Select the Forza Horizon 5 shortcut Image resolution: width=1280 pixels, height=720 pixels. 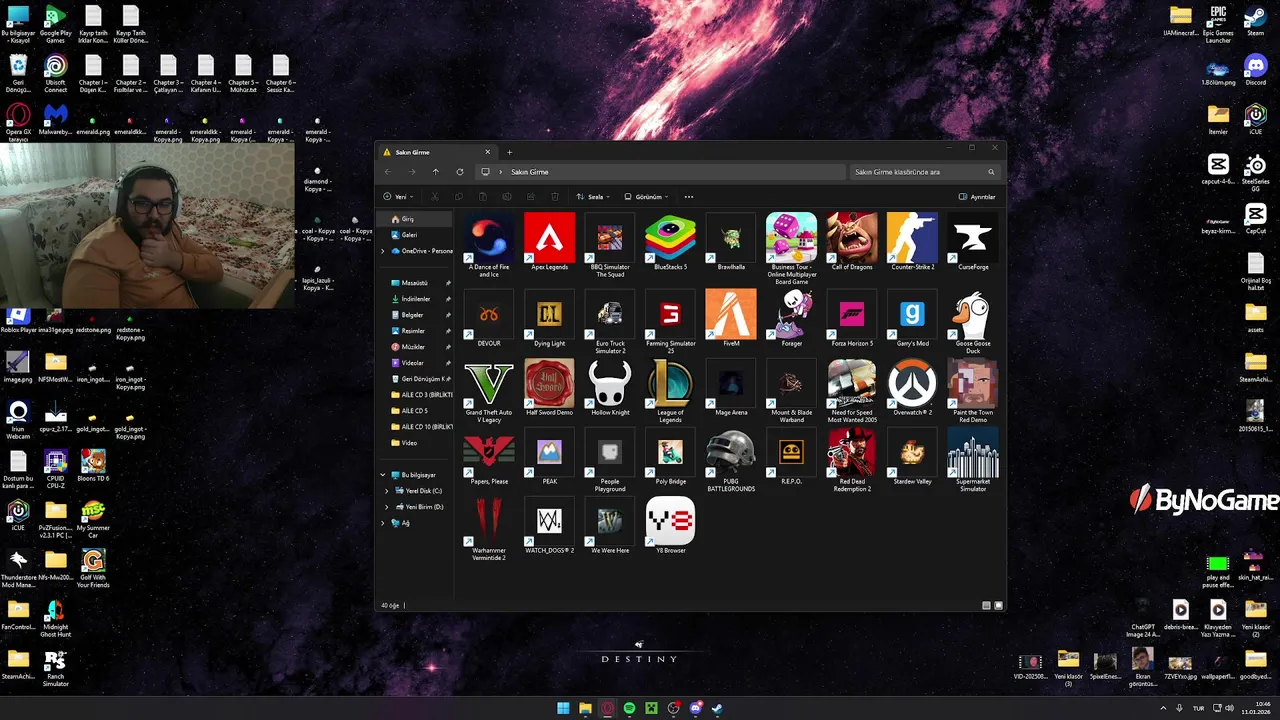pyautogui.click(x=852, y=318)
